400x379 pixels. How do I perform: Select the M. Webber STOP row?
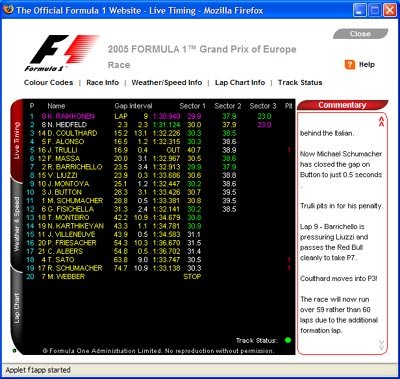160,276
